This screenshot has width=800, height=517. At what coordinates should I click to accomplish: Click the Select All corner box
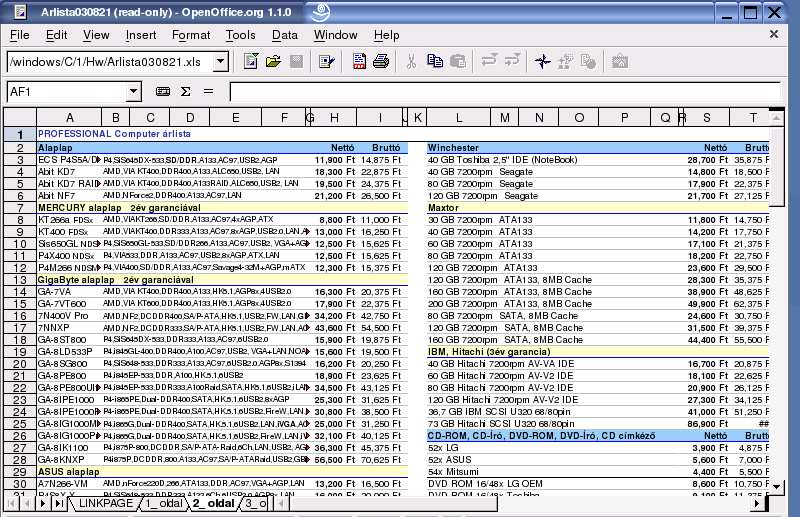[20, 117]
